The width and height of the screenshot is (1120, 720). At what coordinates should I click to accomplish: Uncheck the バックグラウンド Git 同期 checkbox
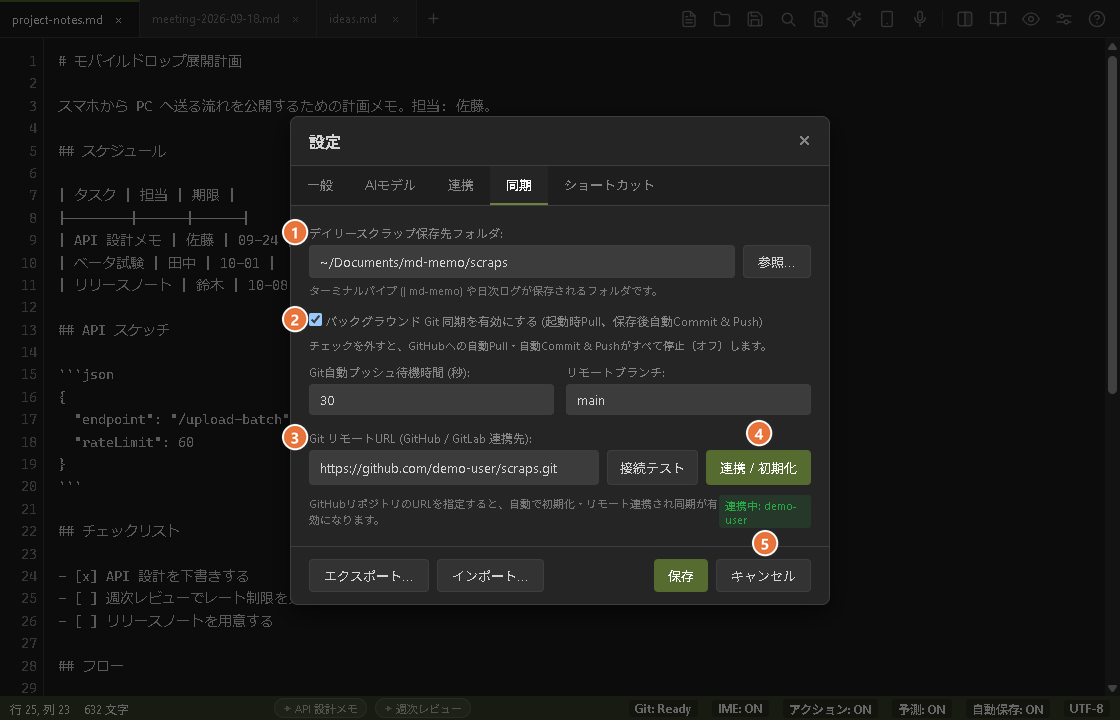[x=316, y=320]
